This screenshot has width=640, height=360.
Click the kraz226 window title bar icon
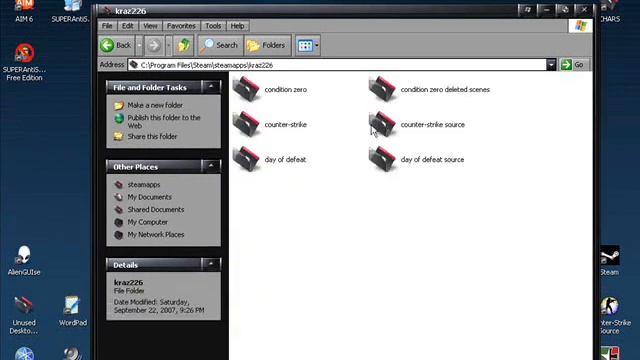(107, 10)
